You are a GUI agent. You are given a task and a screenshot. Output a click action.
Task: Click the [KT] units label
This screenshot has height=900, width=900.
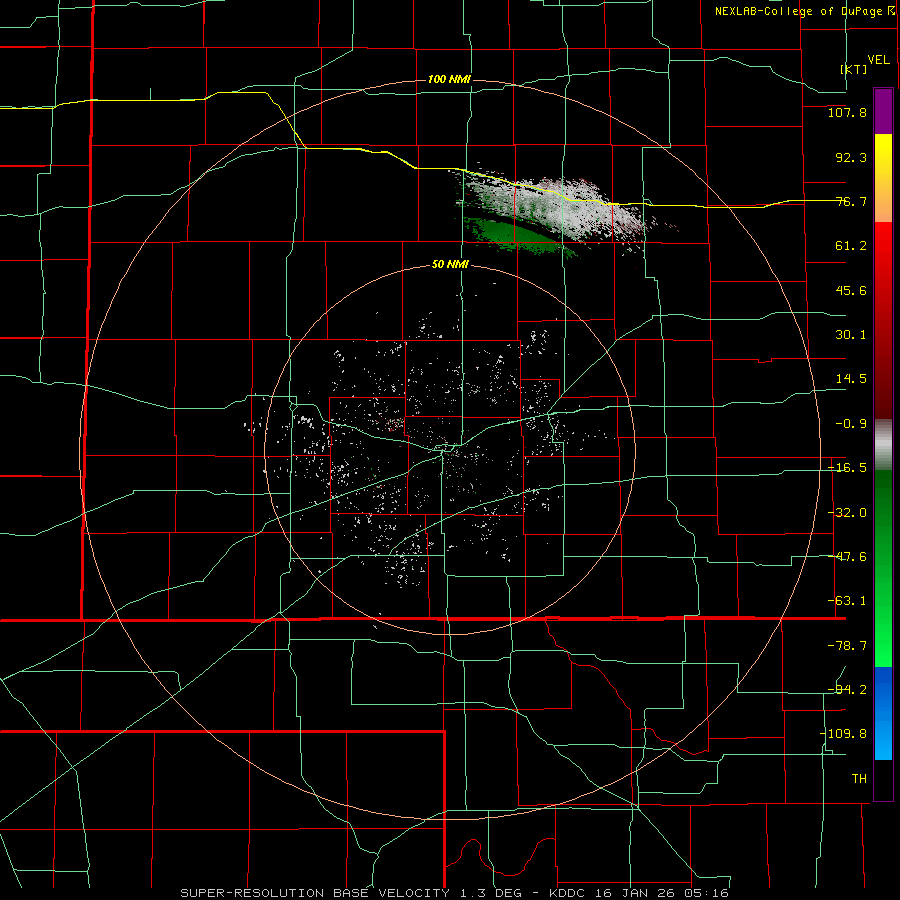click(x=854, y=69)
